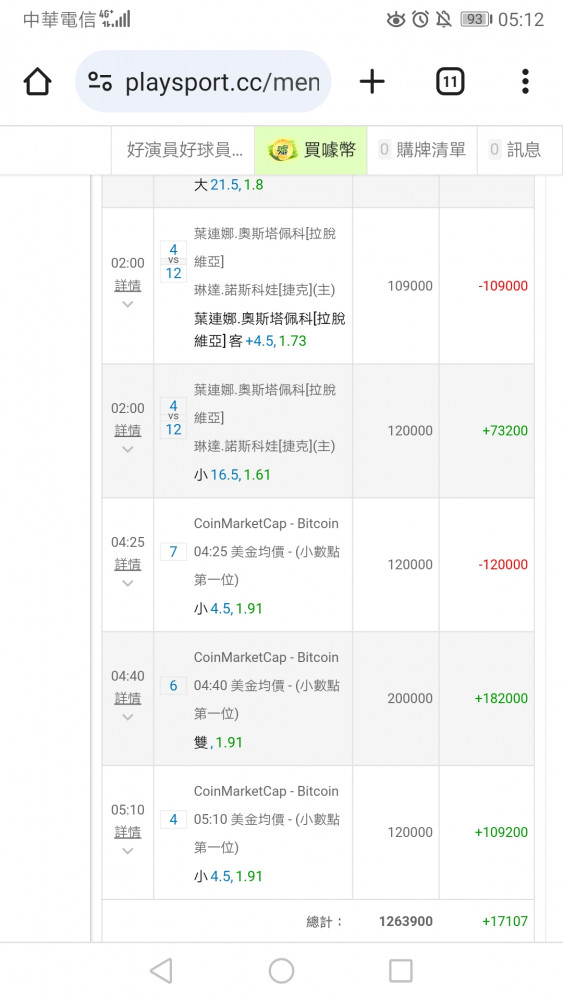563x1000 pixels.
Task: Expand the chevron under the 04:25 Bitcoin row
Action: tap(128, 583)
